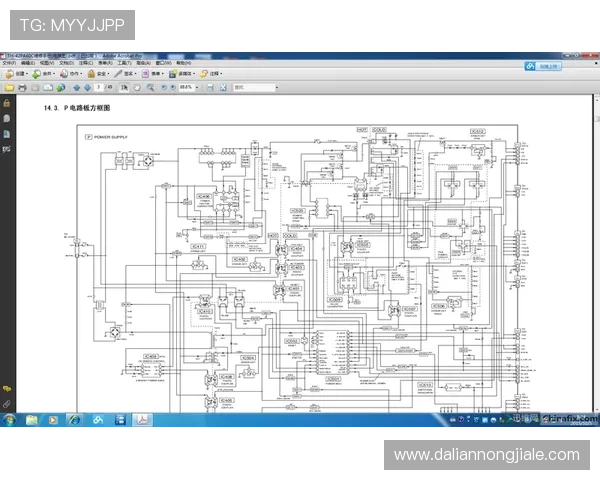Expand the Secure (安全) lock dropdown
Image resolution: width=600 pixels, height=480 pixels.
[98, 73]
